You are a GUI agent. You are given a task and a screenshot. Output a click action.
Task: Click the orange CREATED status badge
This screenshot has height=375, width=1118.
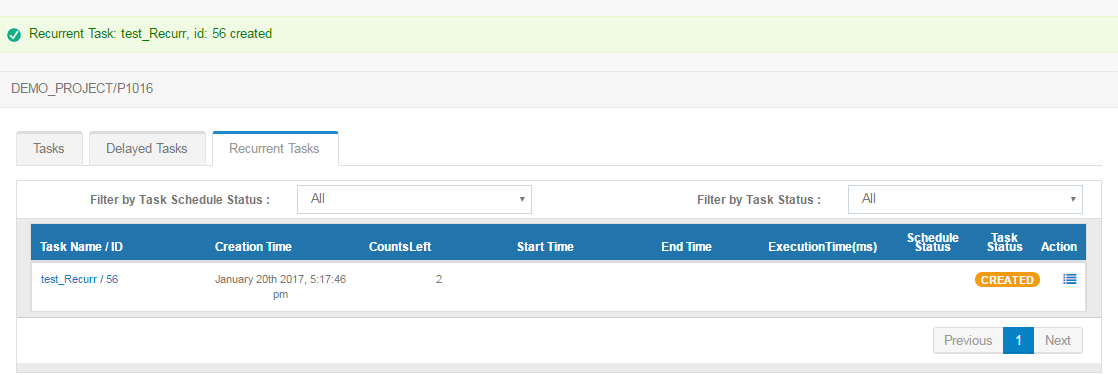(1007, 280)
